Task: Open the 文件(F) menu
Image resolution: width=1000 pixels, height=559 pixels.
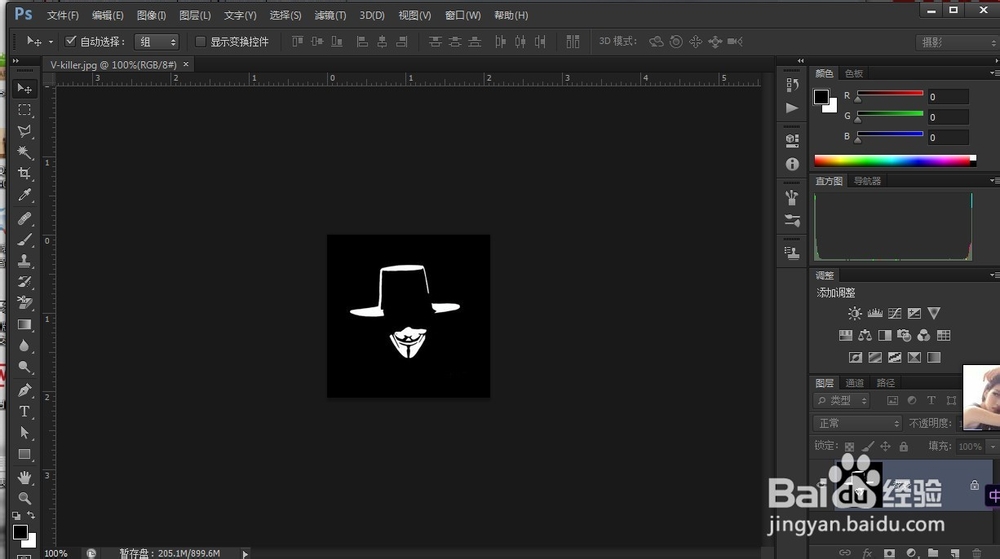Action: [62, 15]
